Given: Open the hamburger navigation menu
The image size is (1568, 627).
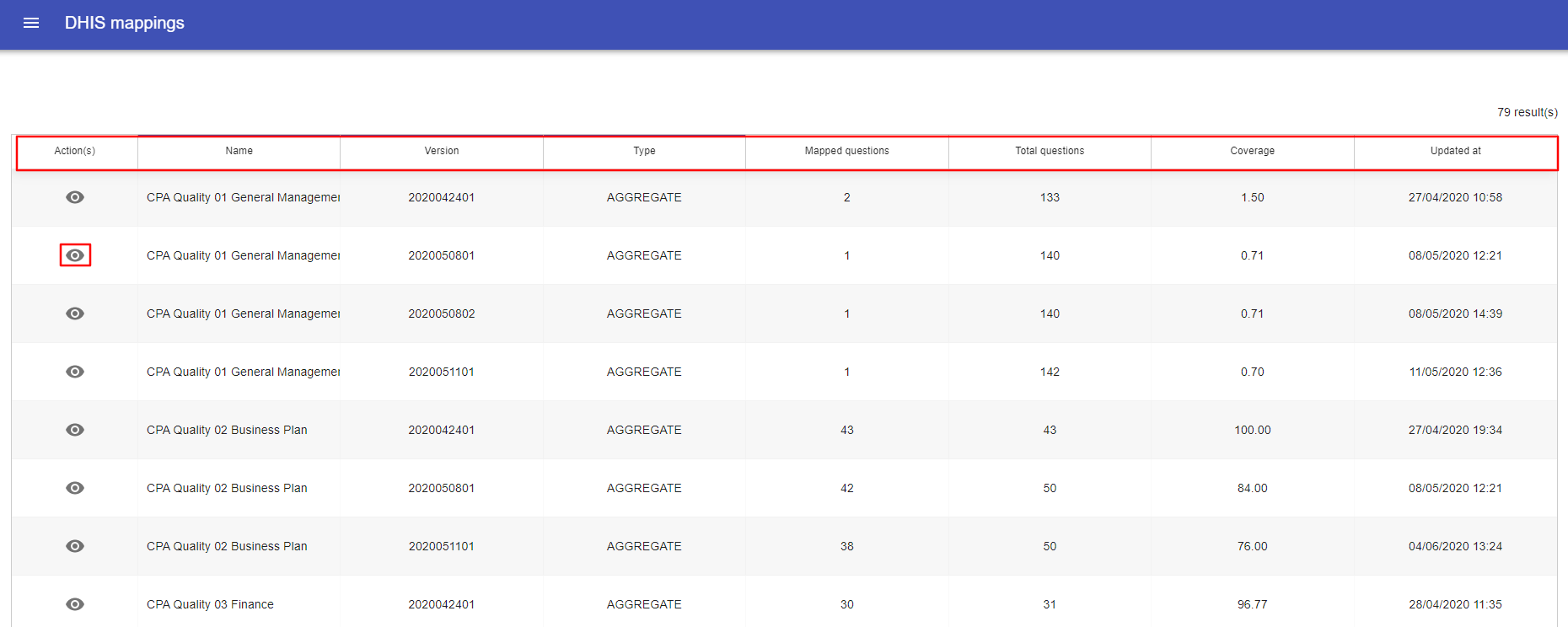Looking at the screenshot, I should tap(31, 23).
